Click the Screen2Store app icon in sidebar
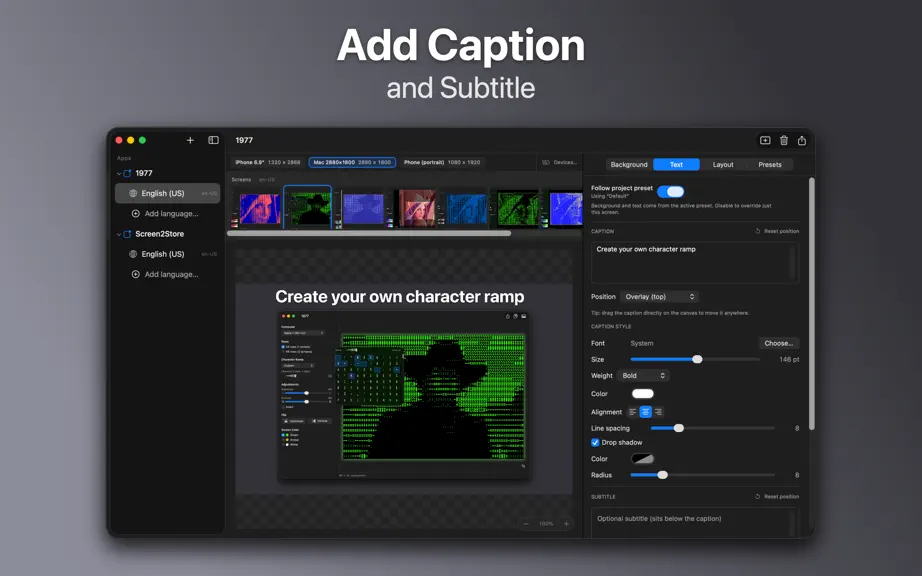The width and height of the screenshot is (922, 576). (x=127, y=234)
